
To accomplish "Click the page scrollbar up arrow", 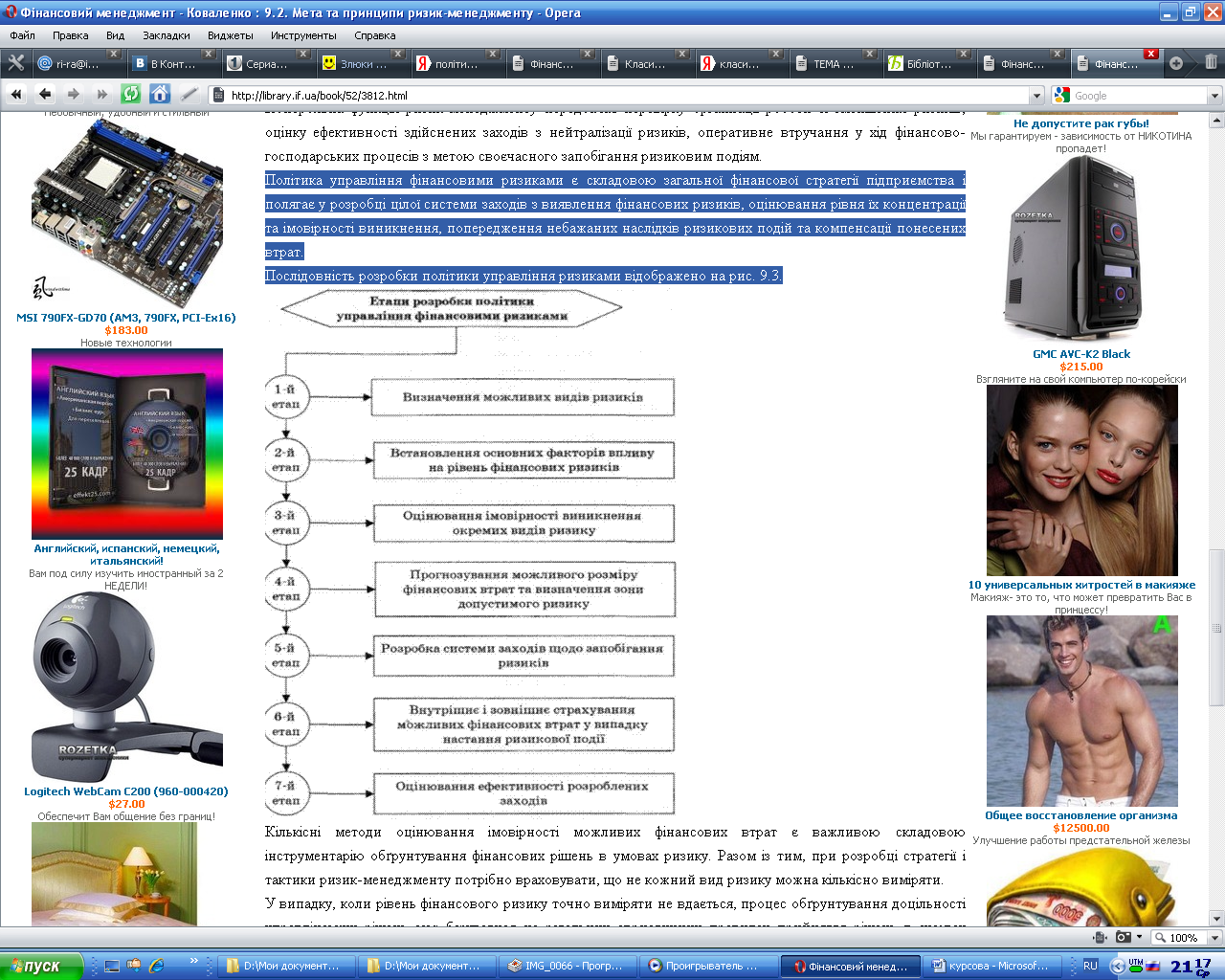I will click(1216, 121).
